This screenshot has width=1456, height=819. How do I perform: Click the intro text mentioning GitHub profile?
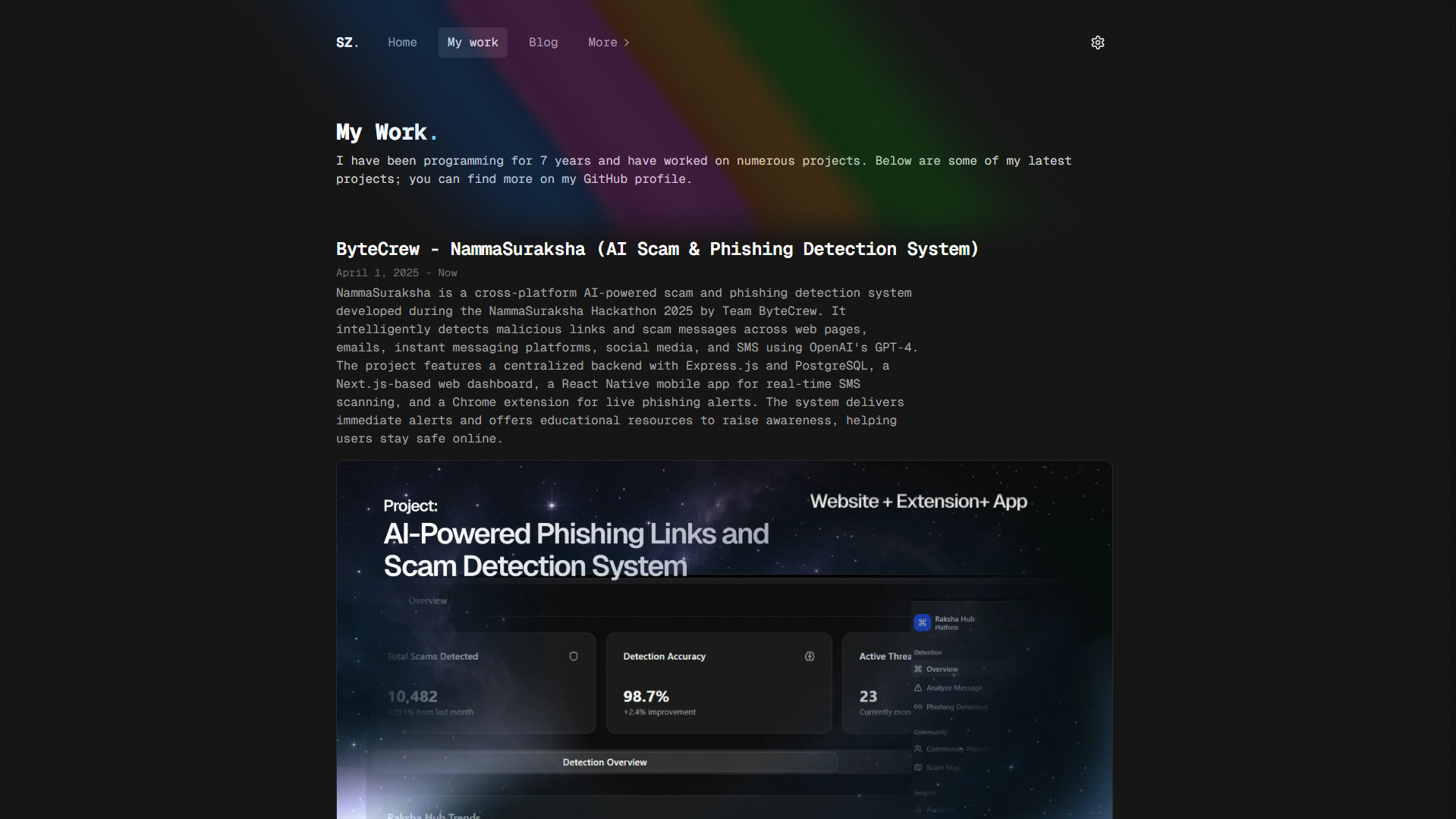click(703, 170)
